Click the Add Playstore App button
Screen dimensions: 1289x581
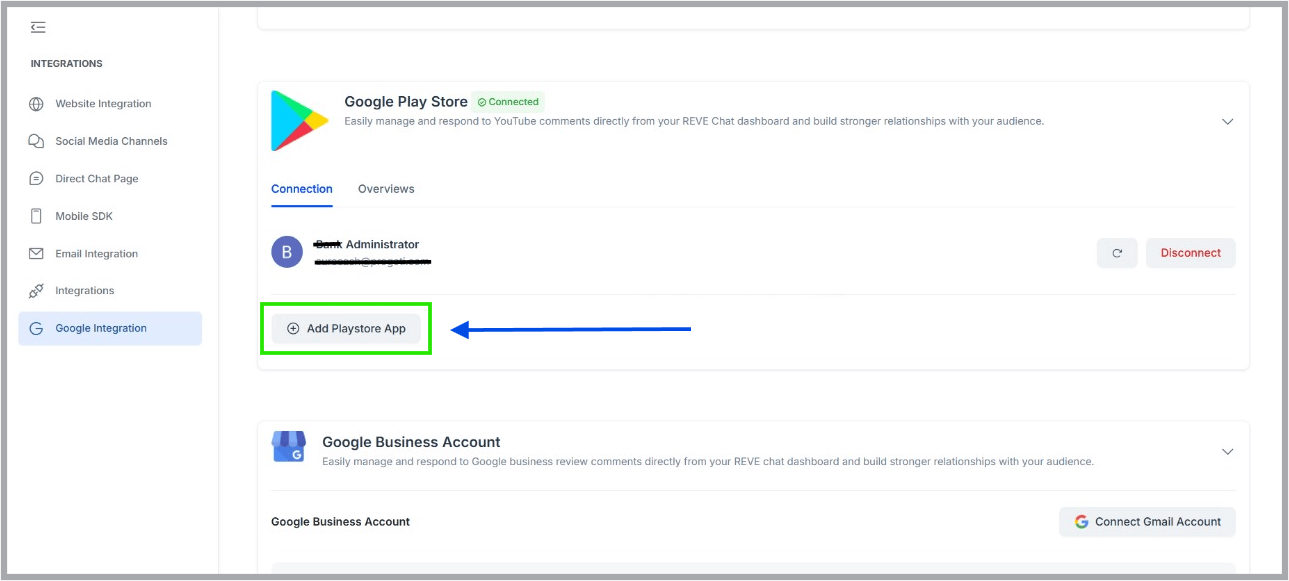[346, 328]
